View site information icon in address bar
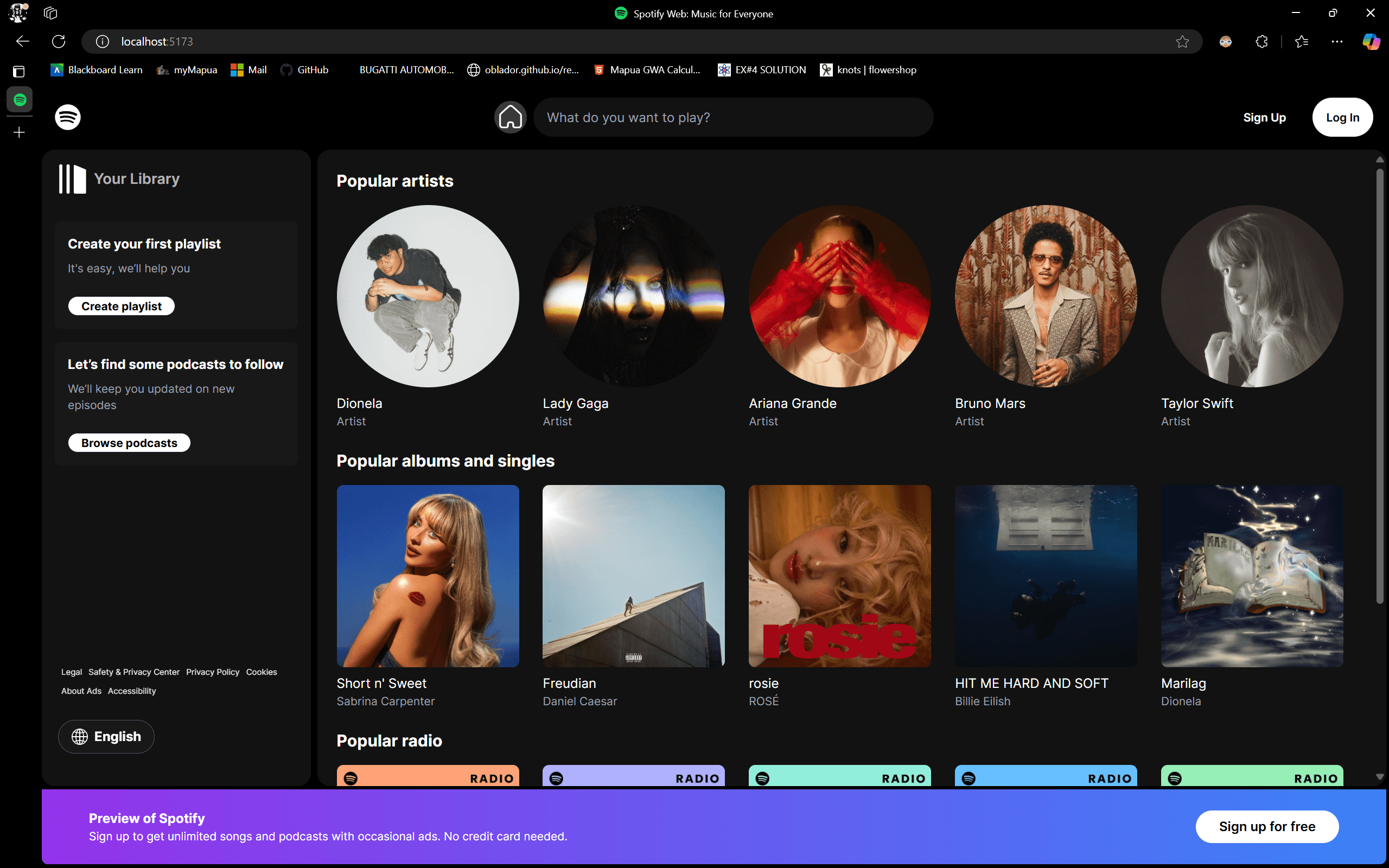The height and width of the screenshot is (868, 1389). tap(102, 41)
